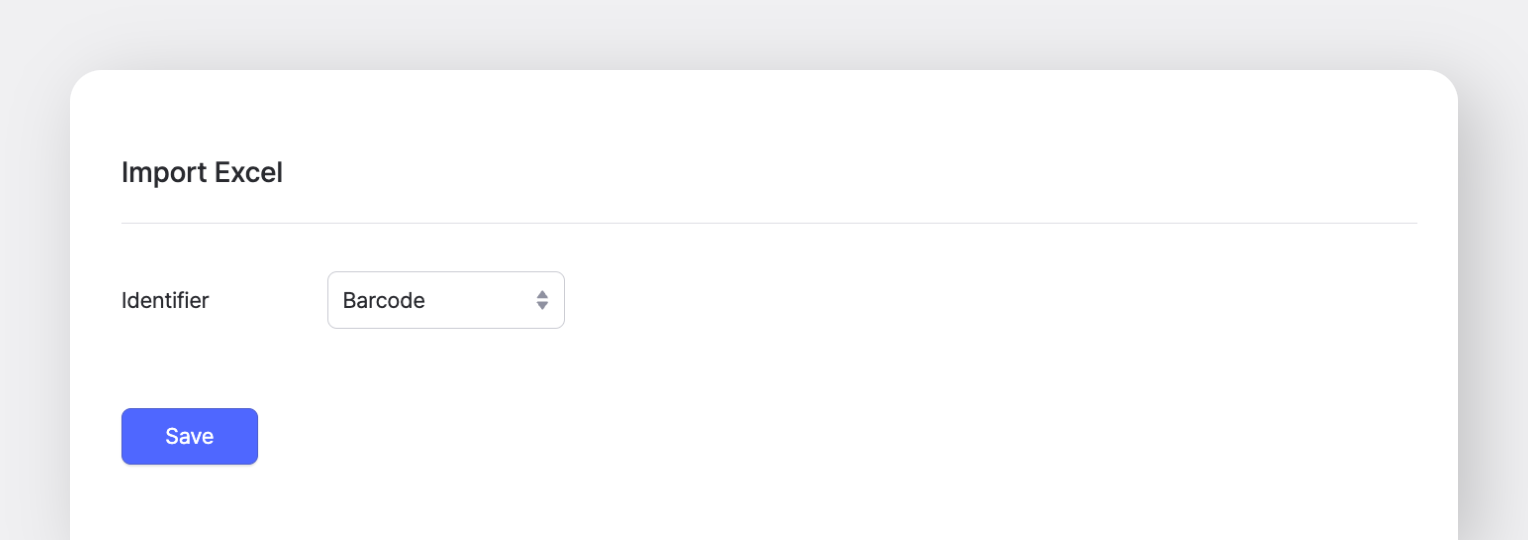Image resolution: width=1528 pixels, height=540 pixels.
Task: Click empty space right of Save button
Action: [700, 436]
